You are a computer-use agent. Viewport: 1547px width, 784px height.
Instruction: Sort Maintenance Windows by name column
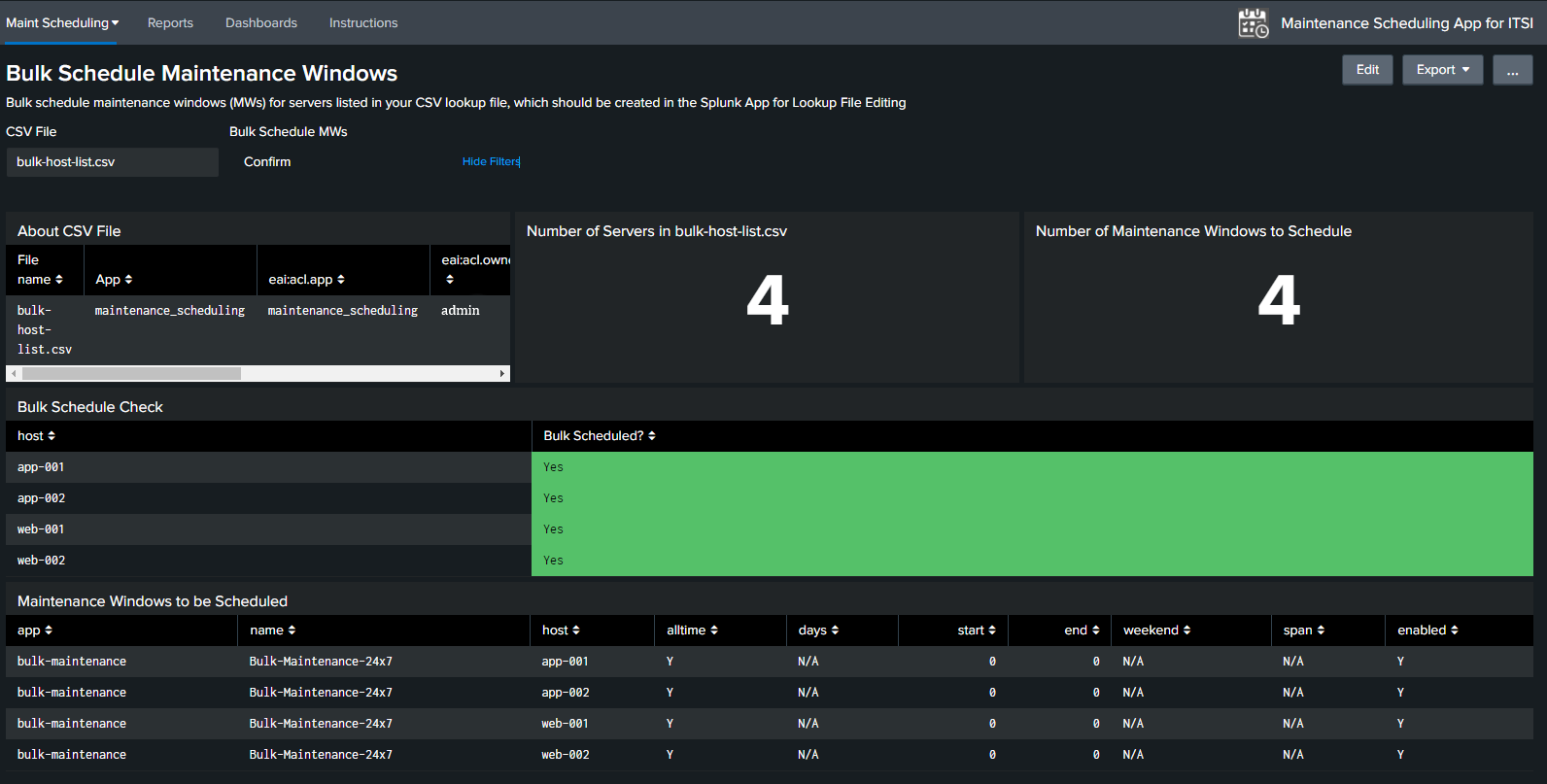pos(272,631)
